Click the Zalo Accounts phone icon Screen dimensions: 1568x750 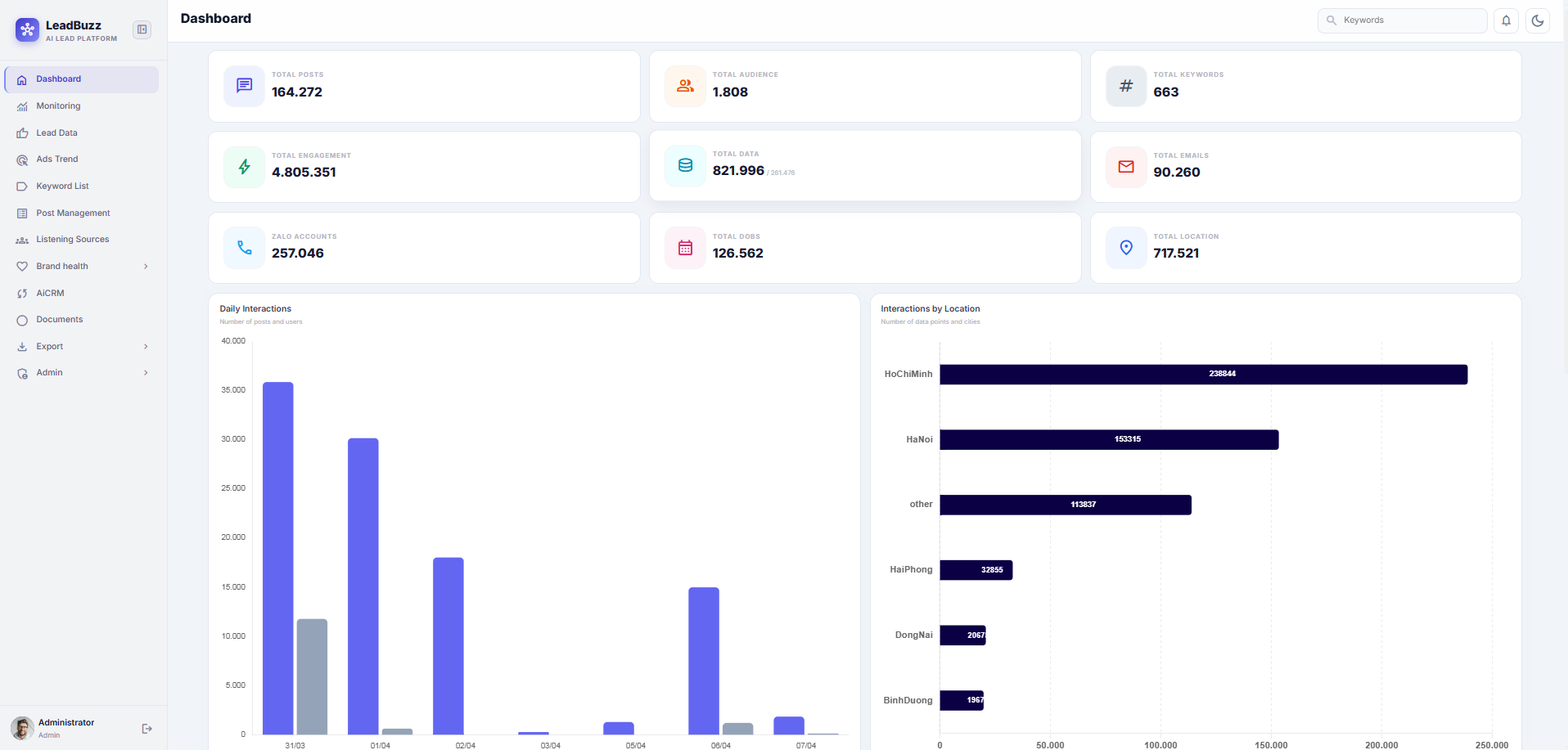click(x=243, y=247)
